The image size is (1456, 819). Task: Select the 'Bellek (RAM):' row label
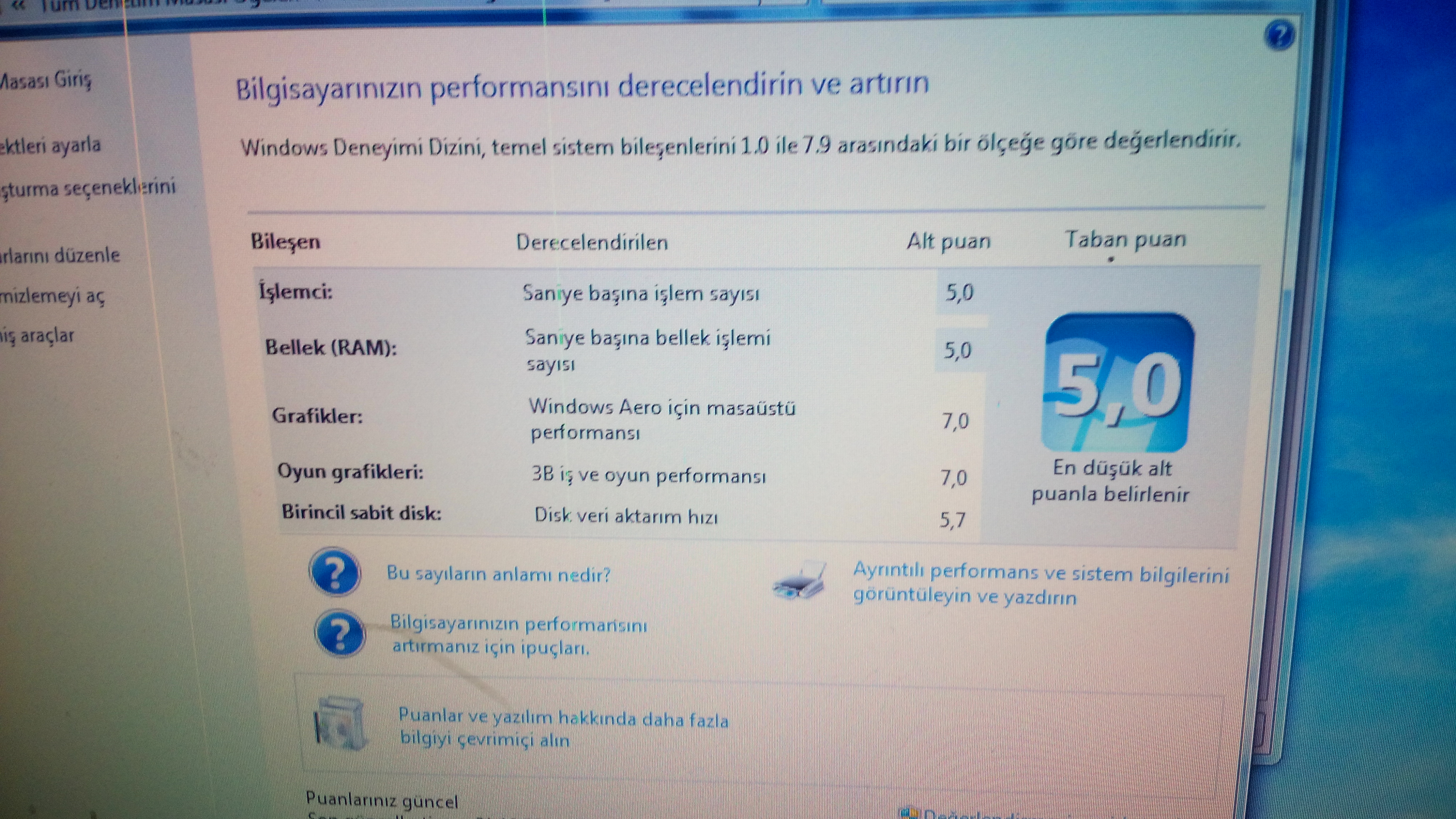point(331,347)
